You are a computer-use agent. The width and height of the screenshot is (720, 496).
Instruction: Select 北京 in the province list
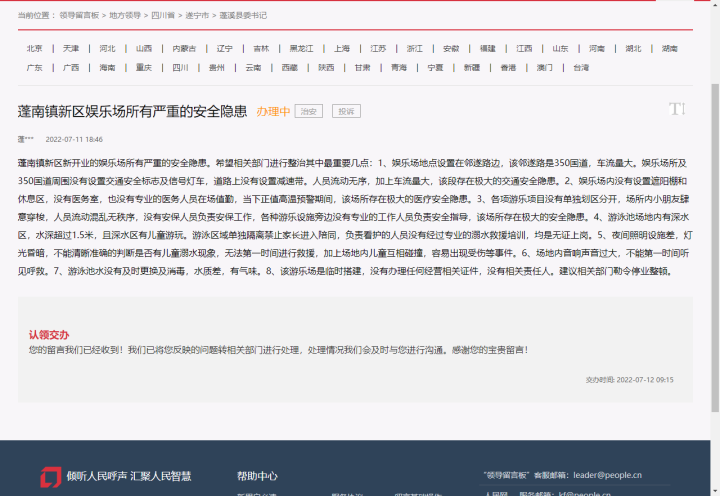click(34, 48)
